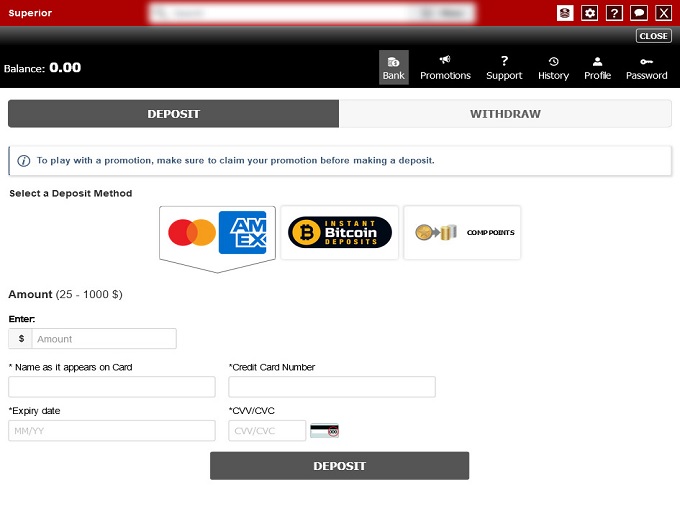The image size is (680, 511).
Task: Click the CVV card hint icon
Action: click(x=324, y=431)
